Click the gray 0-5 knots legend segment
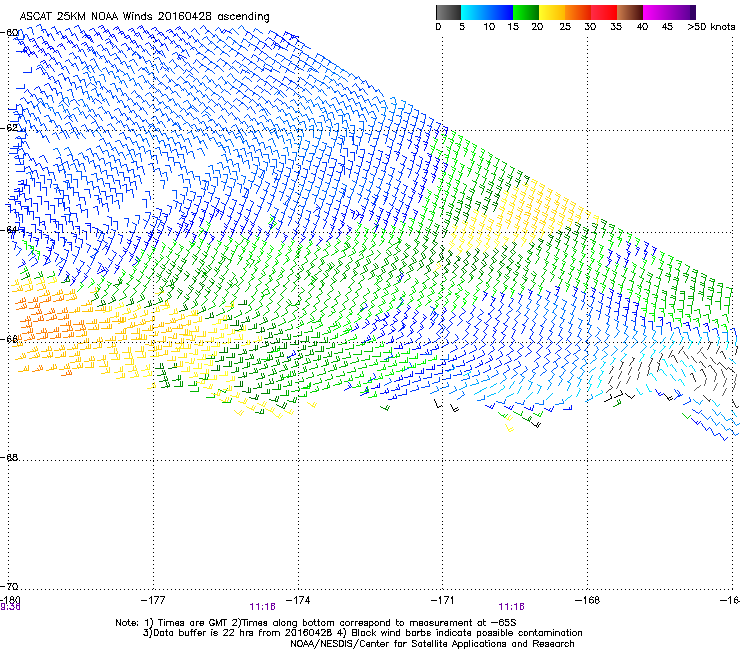The width and height of the screenshot is (740, 650). (x=448, y=12)
